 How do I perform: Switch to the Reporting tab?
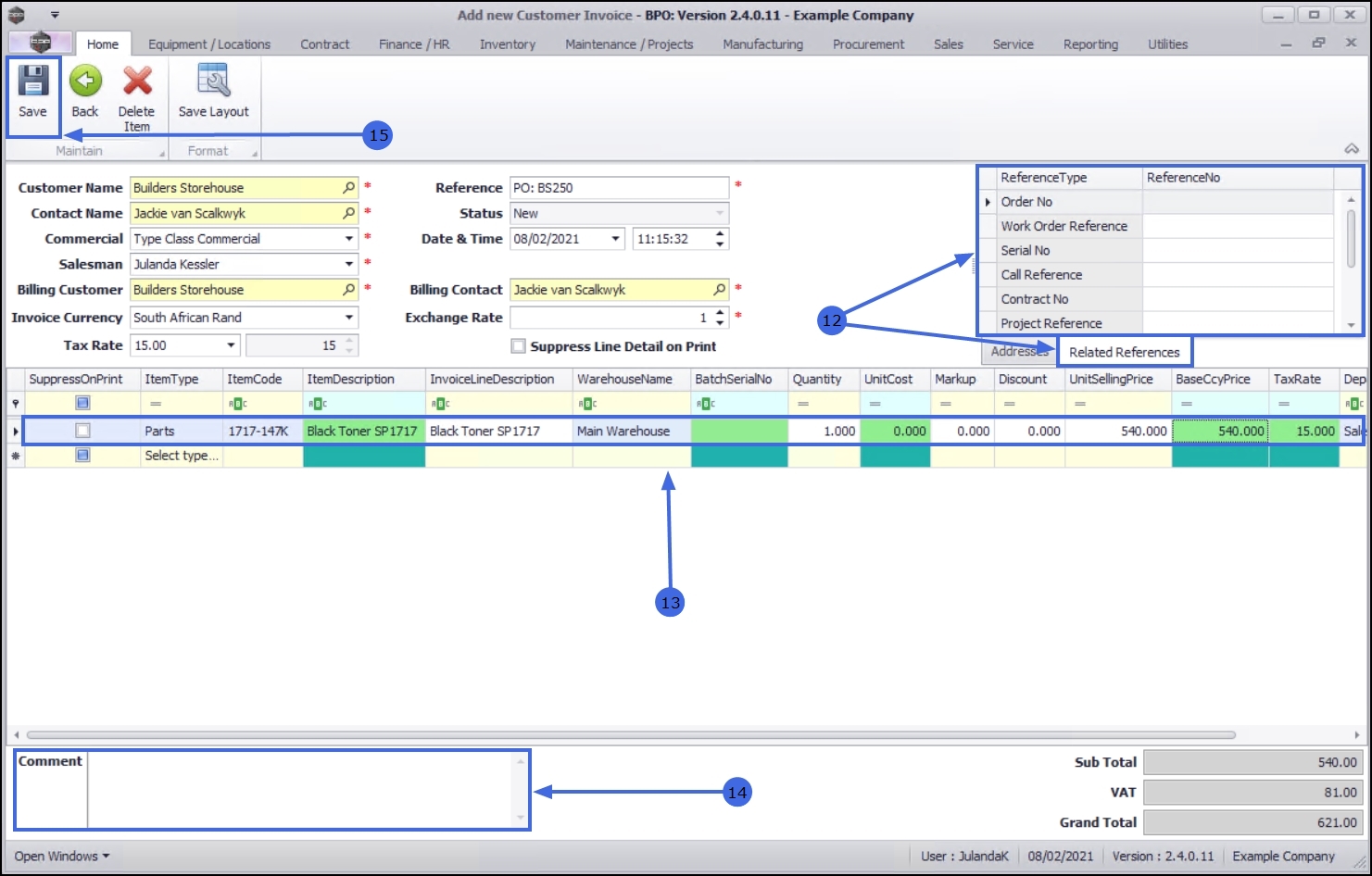click(x=1090, y=44)
